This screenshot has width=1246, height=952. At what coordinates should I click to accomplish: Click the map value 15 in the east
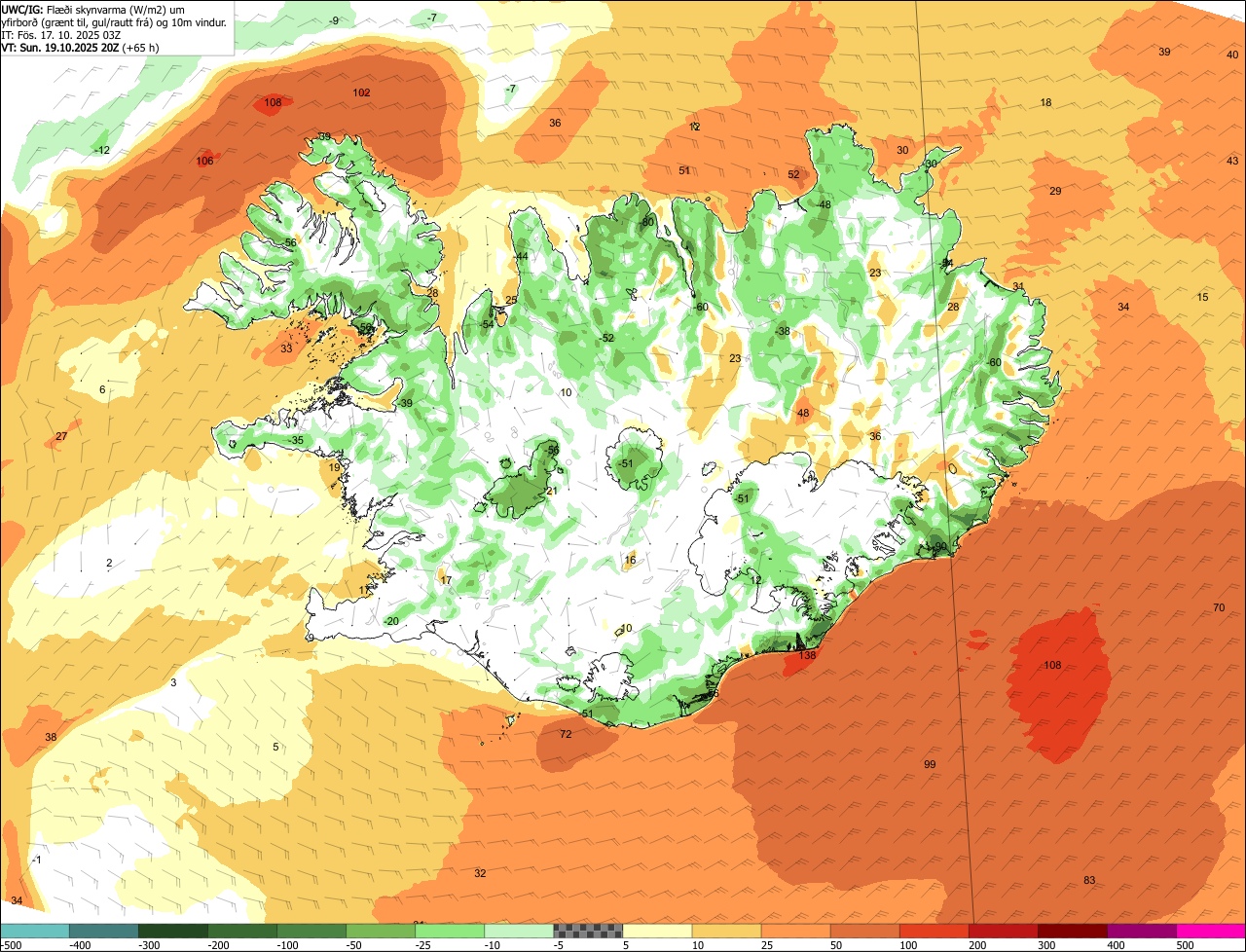coord(1202,297)
